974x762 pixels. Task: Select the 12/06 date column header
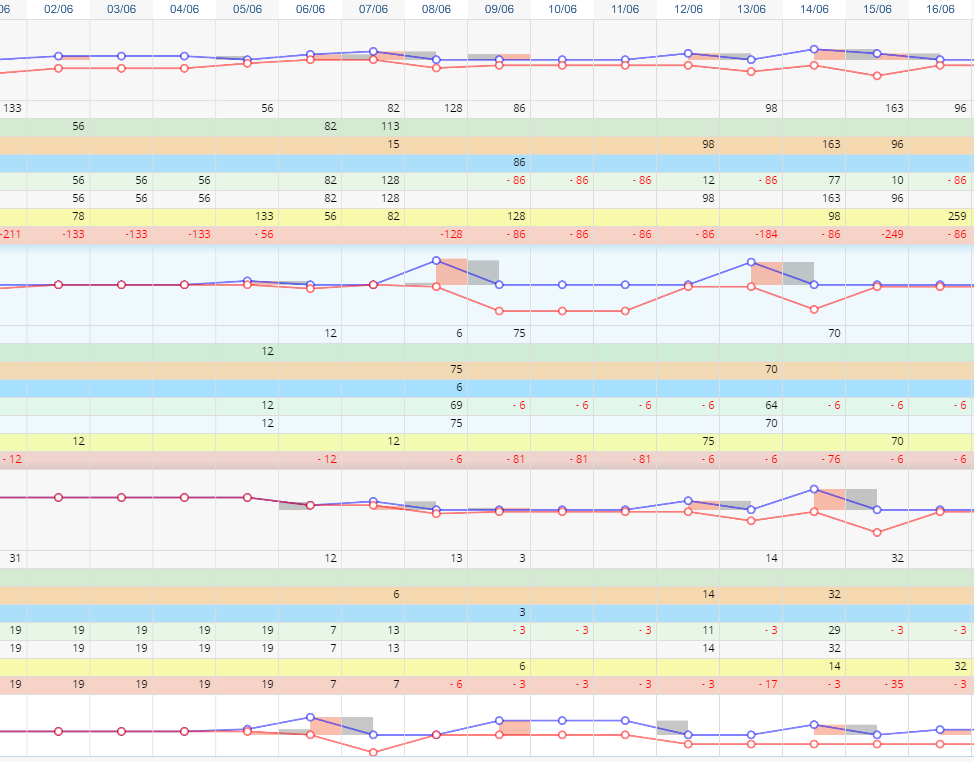coord(688,9)
